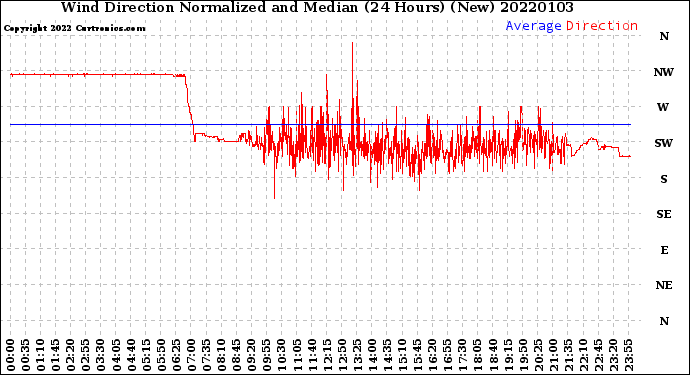Click the Copyright 2022 Cartronics.com text
690x375 pixels.
tap(74, 28)
